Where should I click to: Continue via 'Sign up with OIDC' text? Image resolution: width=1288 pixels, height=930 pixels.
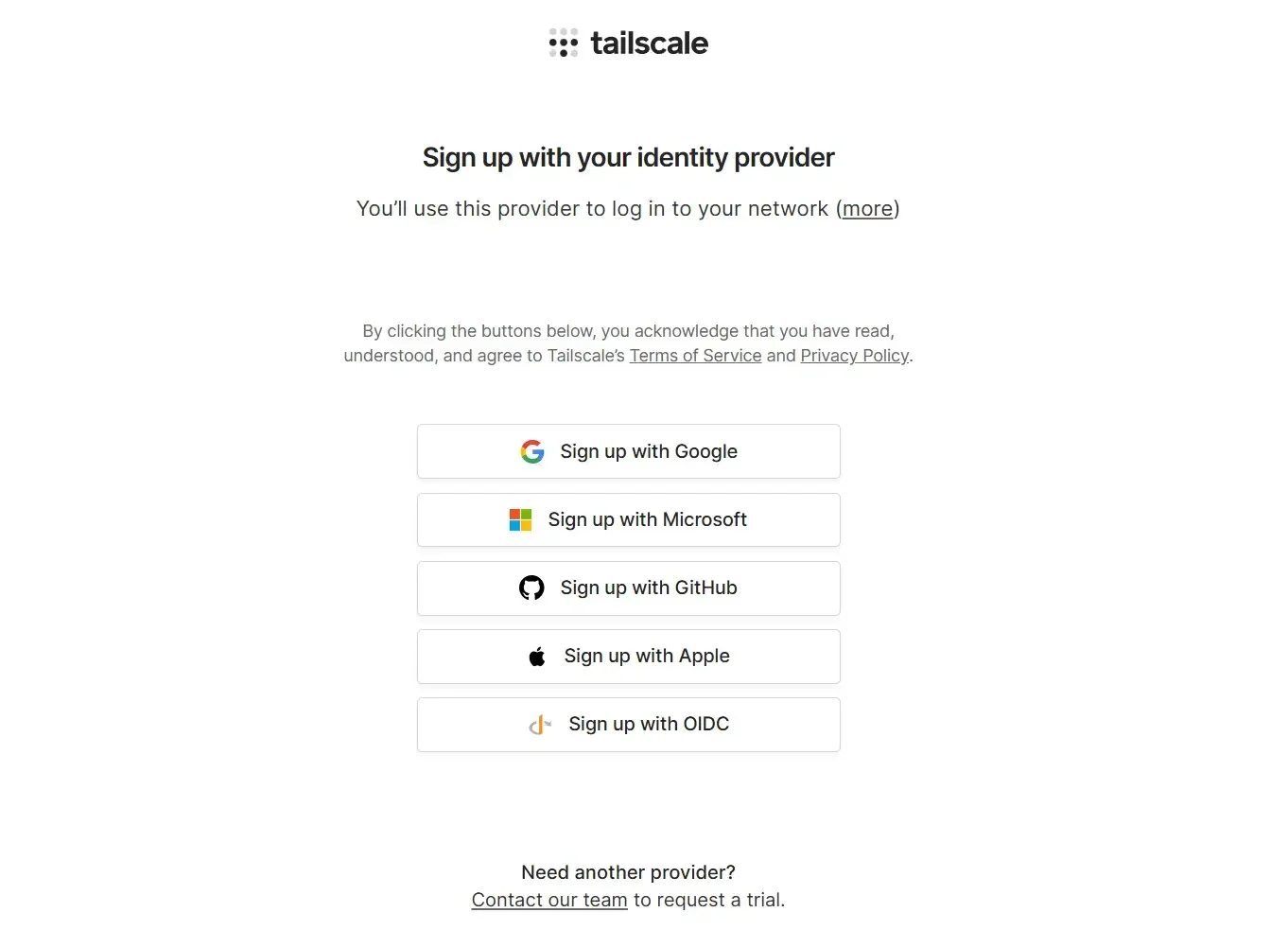tap(649, 724)
